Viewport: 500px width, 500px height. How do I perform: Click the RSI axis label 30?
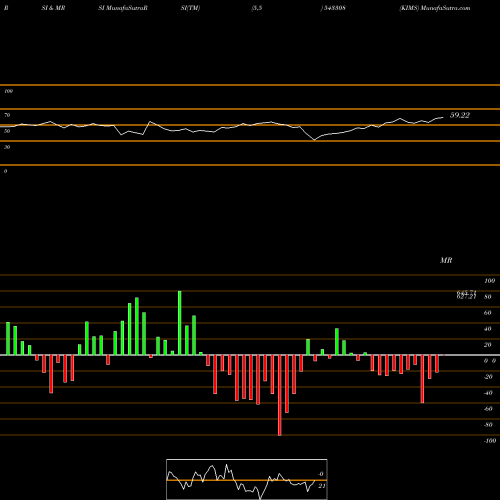click(x=7, y=147)
